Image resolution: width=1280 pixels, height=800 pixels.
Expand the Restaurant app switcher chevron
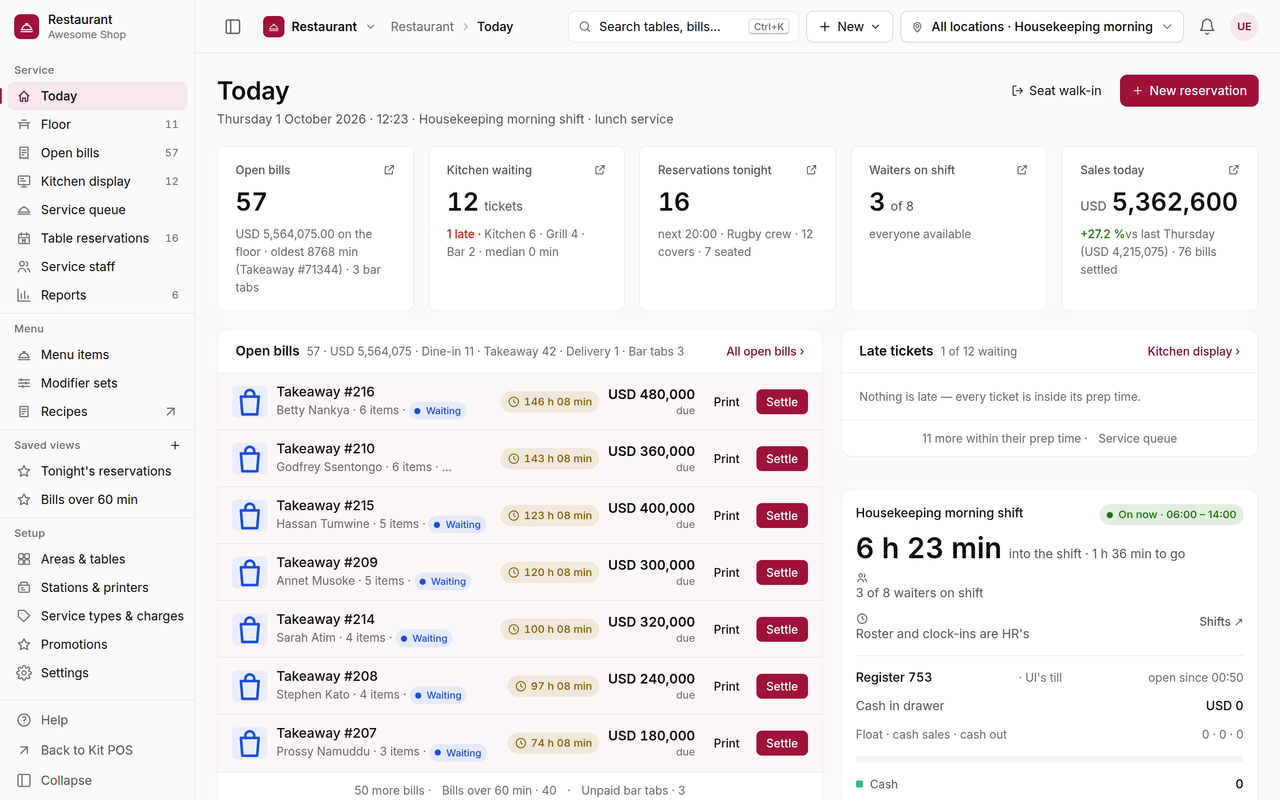coord(371,27)
